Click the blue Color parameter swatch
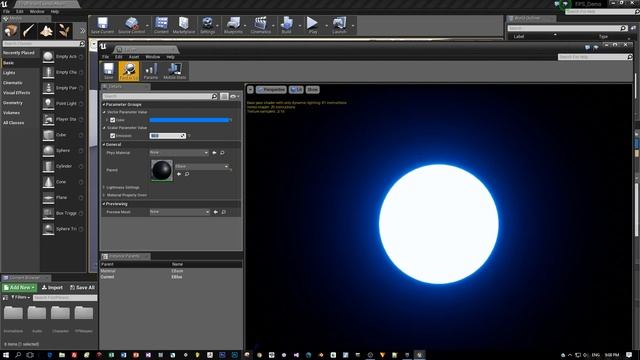 pos(190,120)
